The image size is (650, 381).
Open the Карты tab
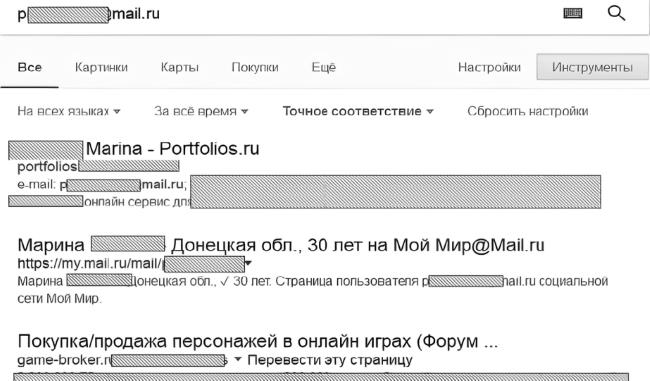[x=179, y=67]
